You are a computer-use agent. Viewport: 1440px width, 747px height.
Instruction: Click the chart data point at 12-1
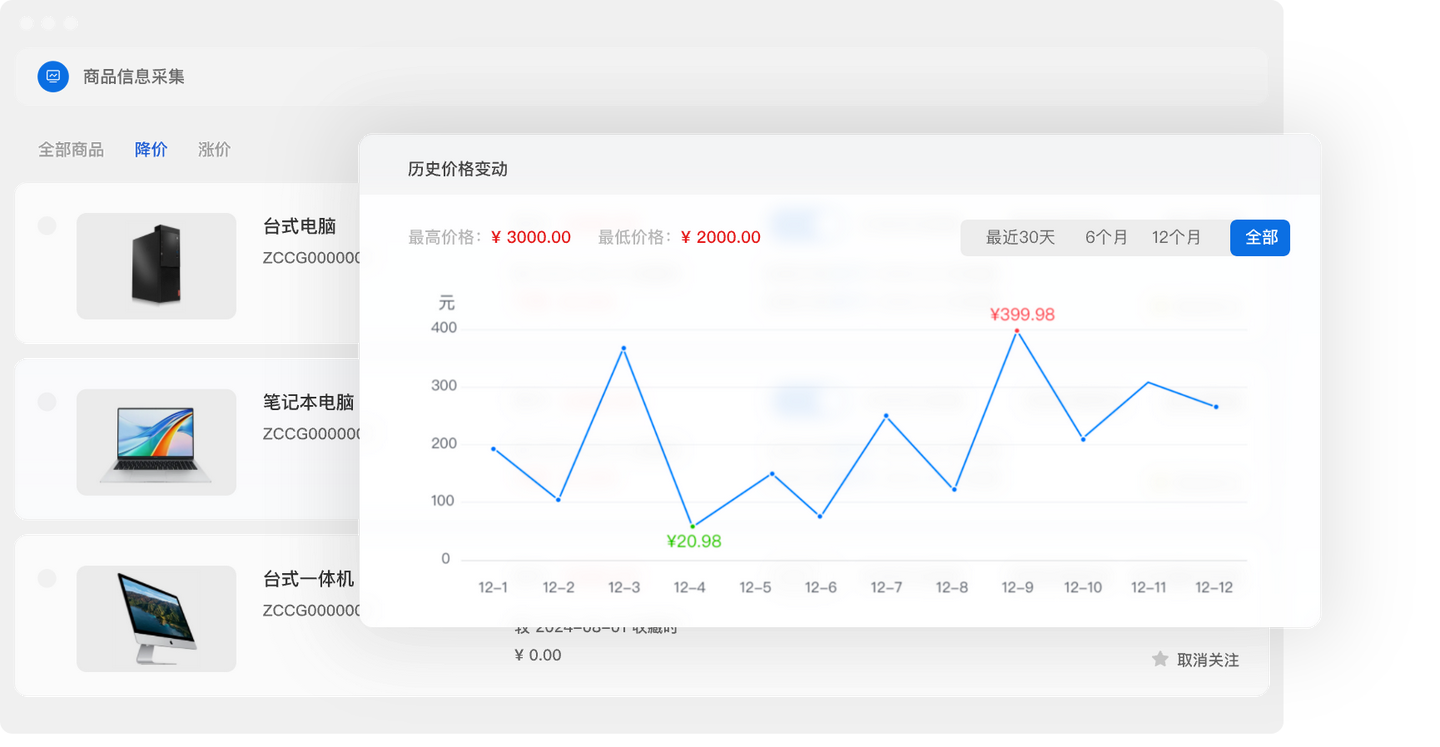[493, 449]
